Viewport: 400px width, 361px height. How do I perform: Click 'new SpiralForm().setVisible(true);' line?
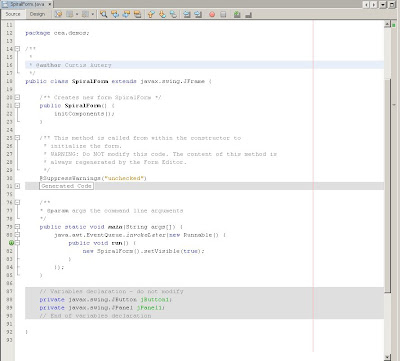coord(143,251)
